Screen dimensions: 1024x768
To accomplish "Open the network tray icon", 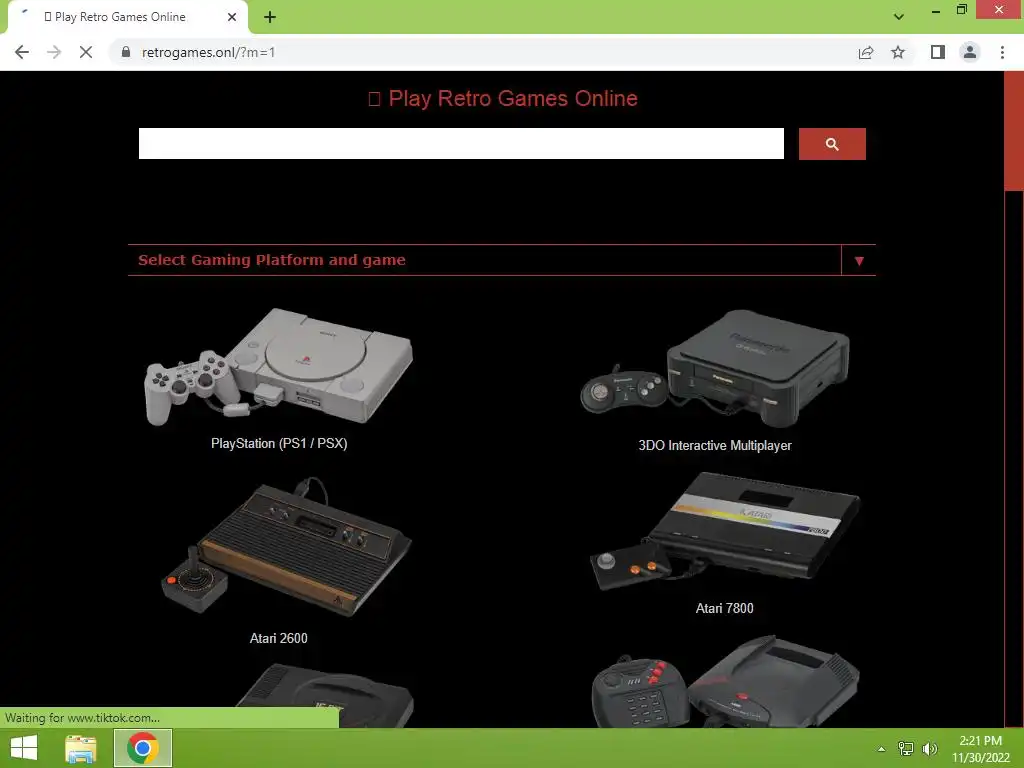I will [905, 749].
